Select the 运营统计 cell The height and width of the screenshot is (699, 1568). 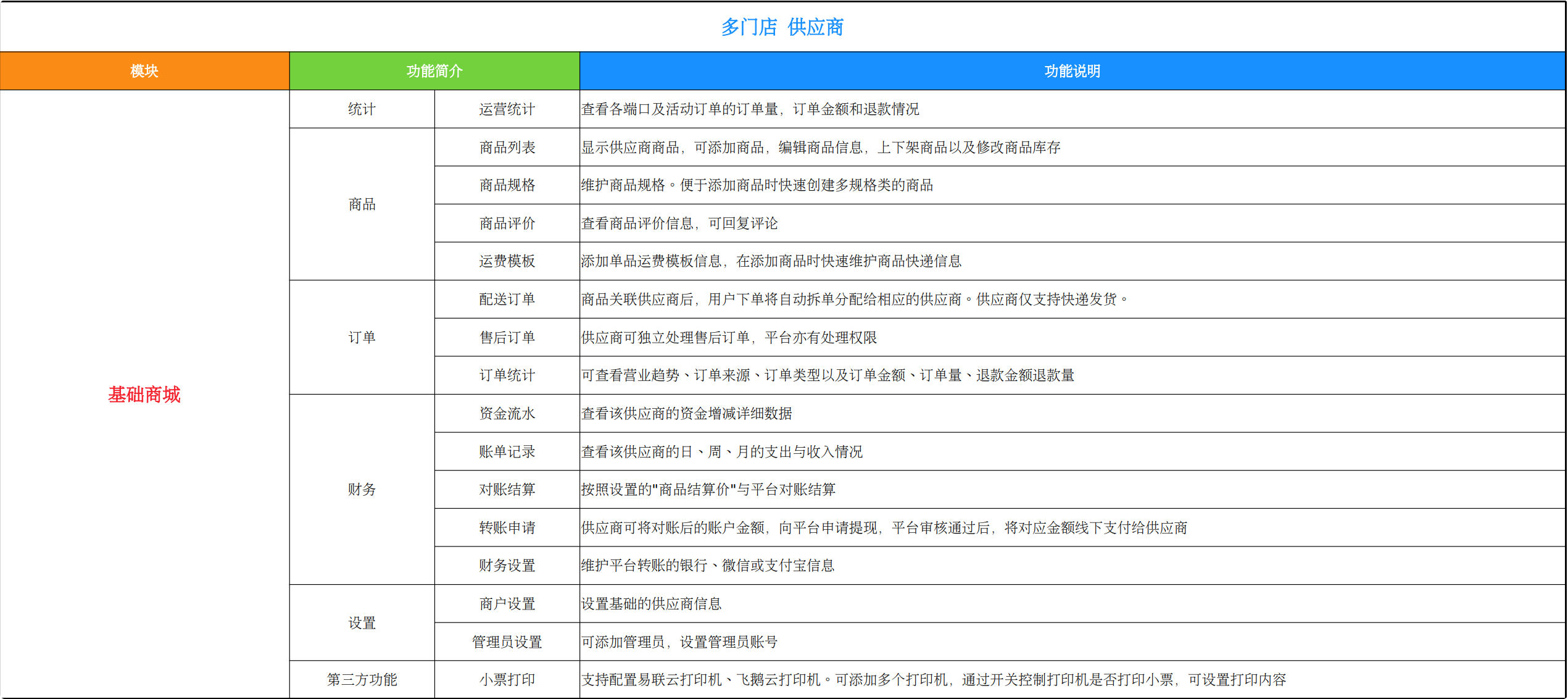tap(507, 109)
